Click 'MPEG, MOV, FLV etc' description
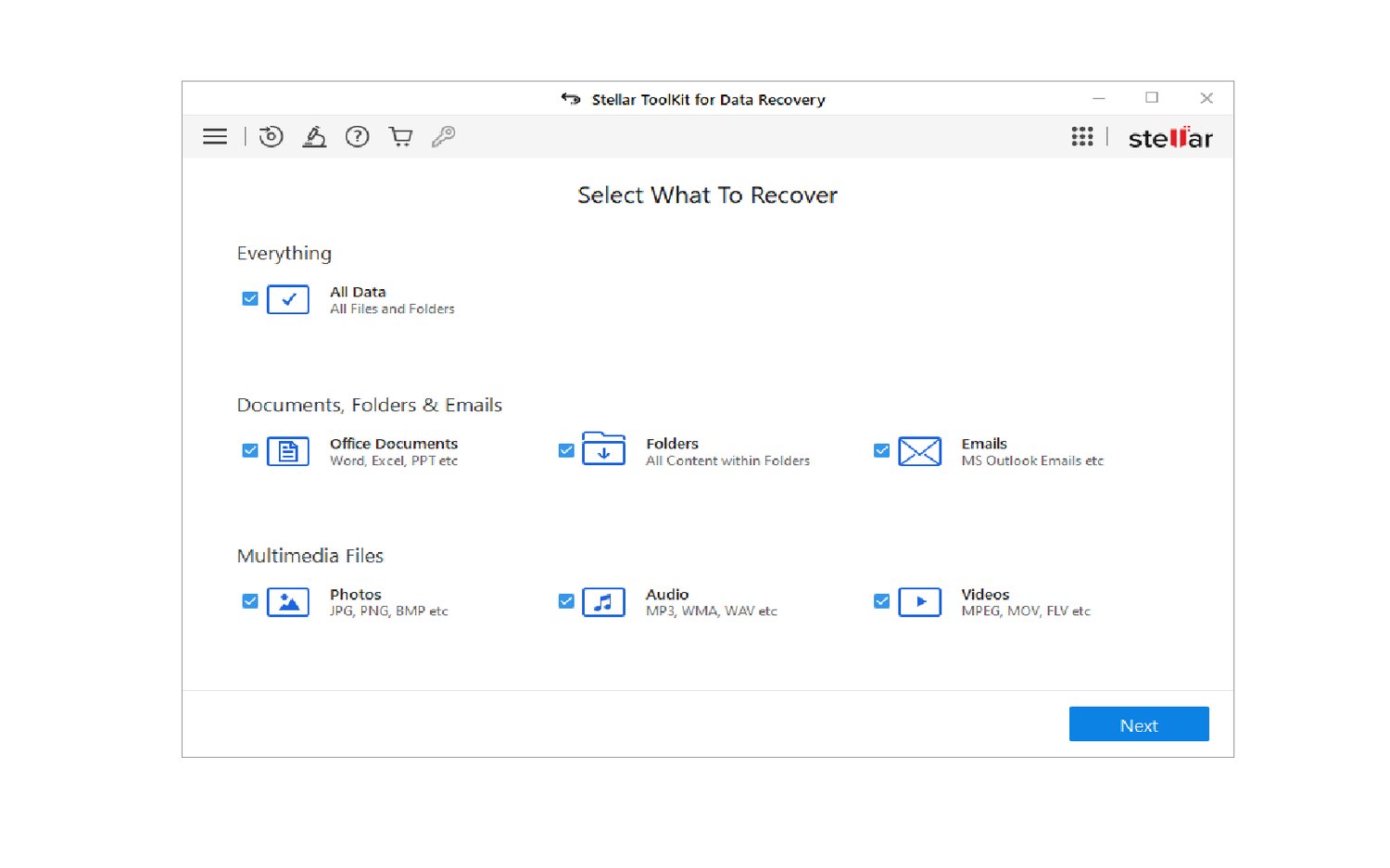 (x=1026, y=611)
